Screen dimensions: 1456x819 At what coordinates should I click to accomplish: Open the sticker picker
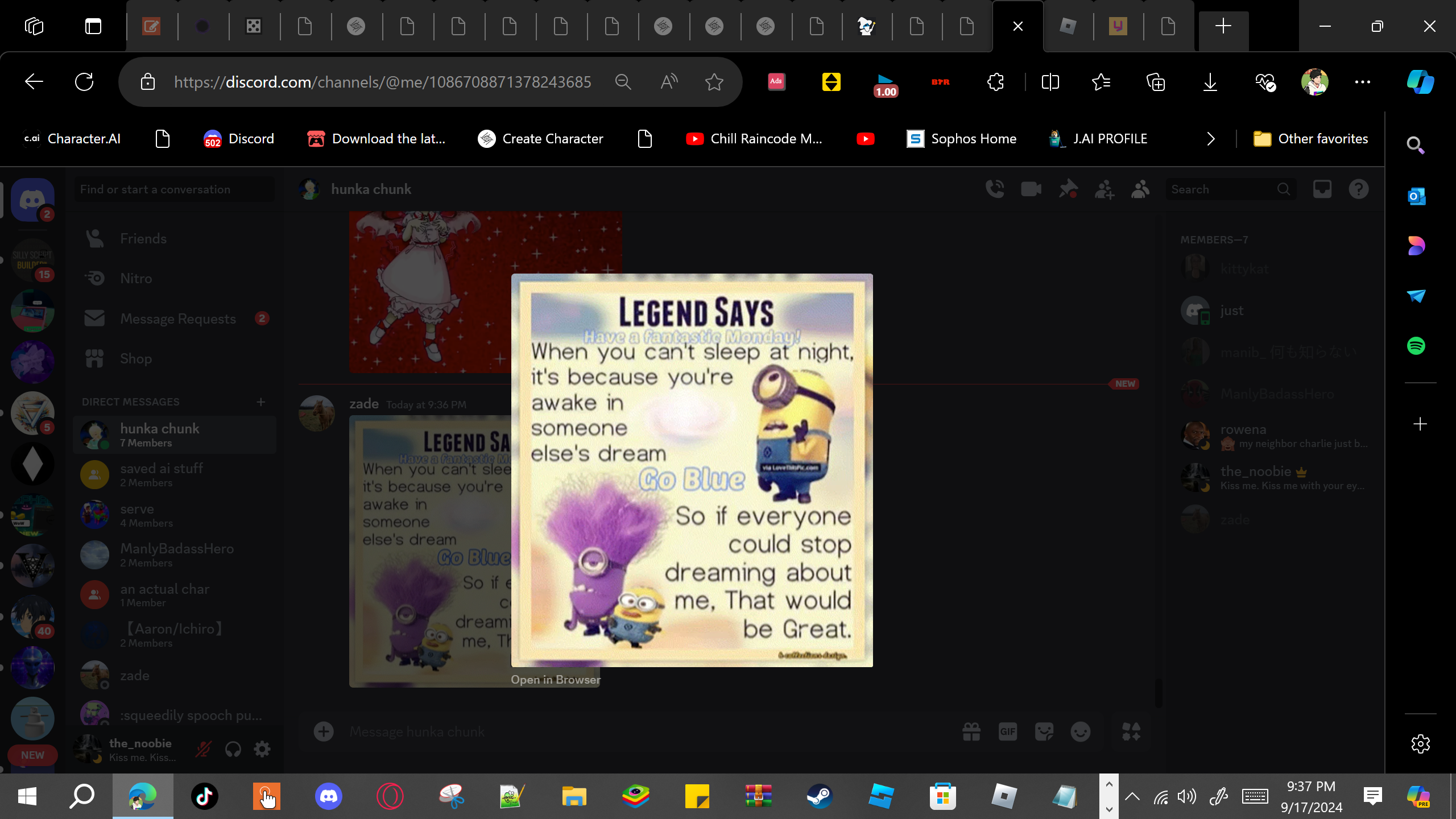point(1044,731)
